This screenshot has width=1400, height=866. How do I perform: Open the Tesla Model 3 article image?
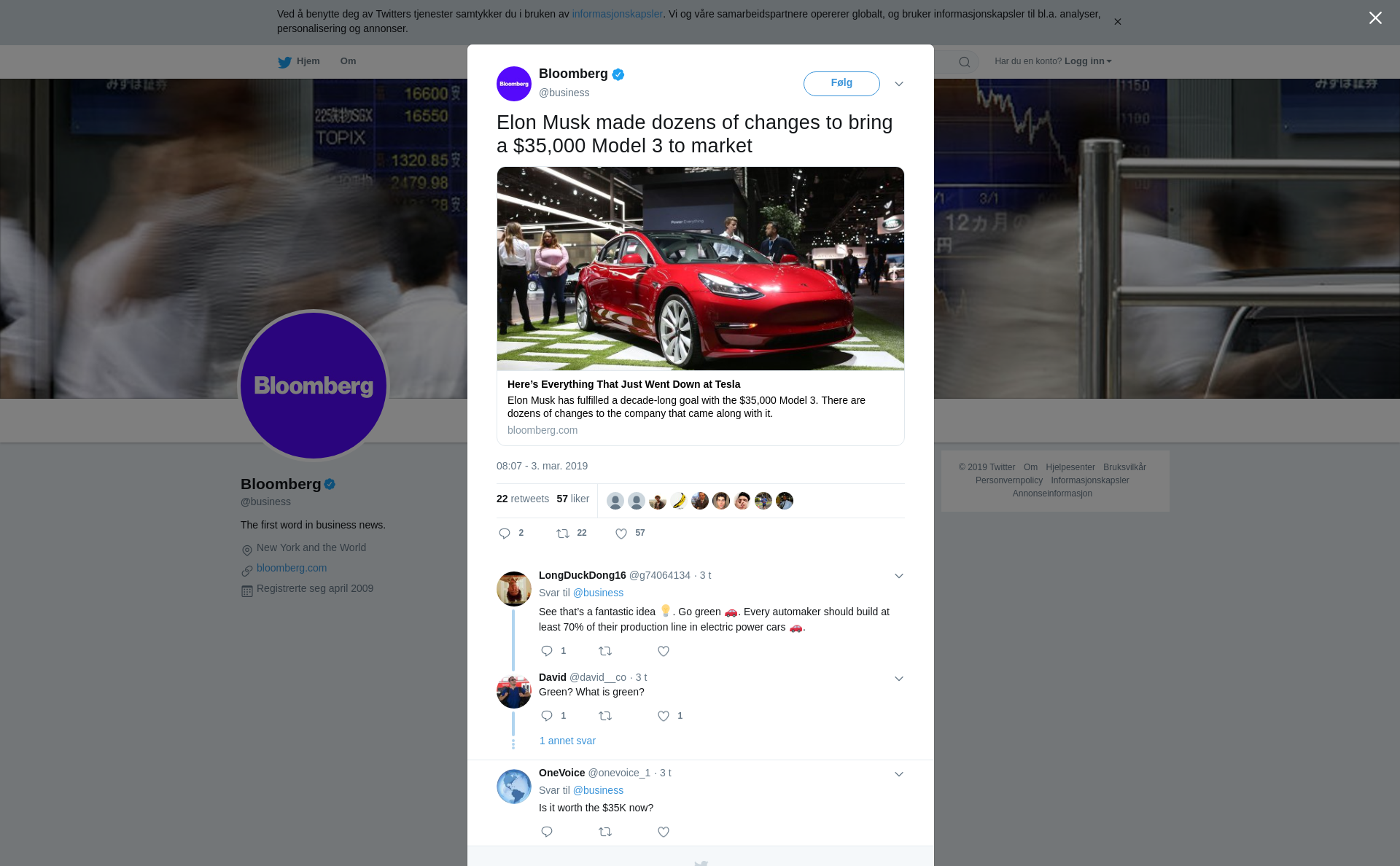[x=700, y=268]
